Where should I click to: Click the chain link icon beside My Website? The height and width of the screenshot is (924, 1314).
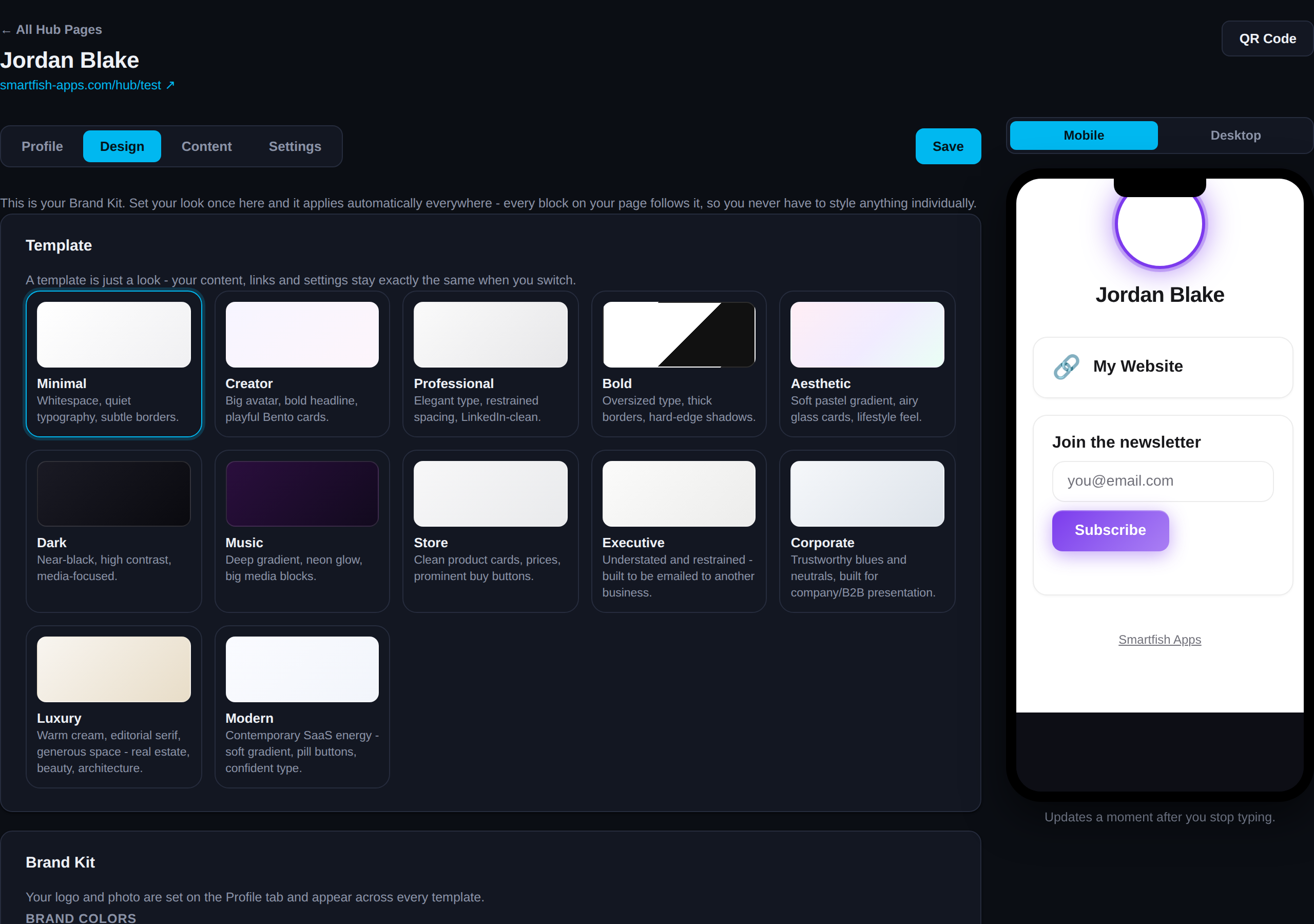click(1066, 367)
